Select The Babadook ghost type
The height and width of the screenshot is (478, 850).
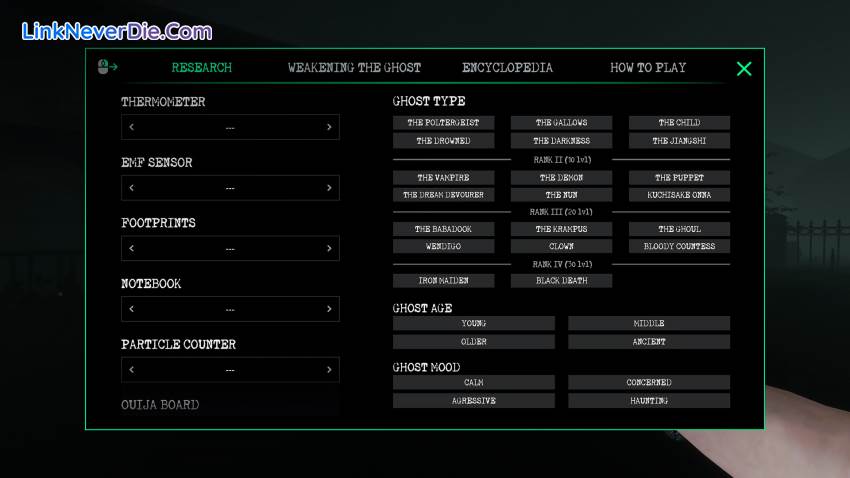pos(443,229)
